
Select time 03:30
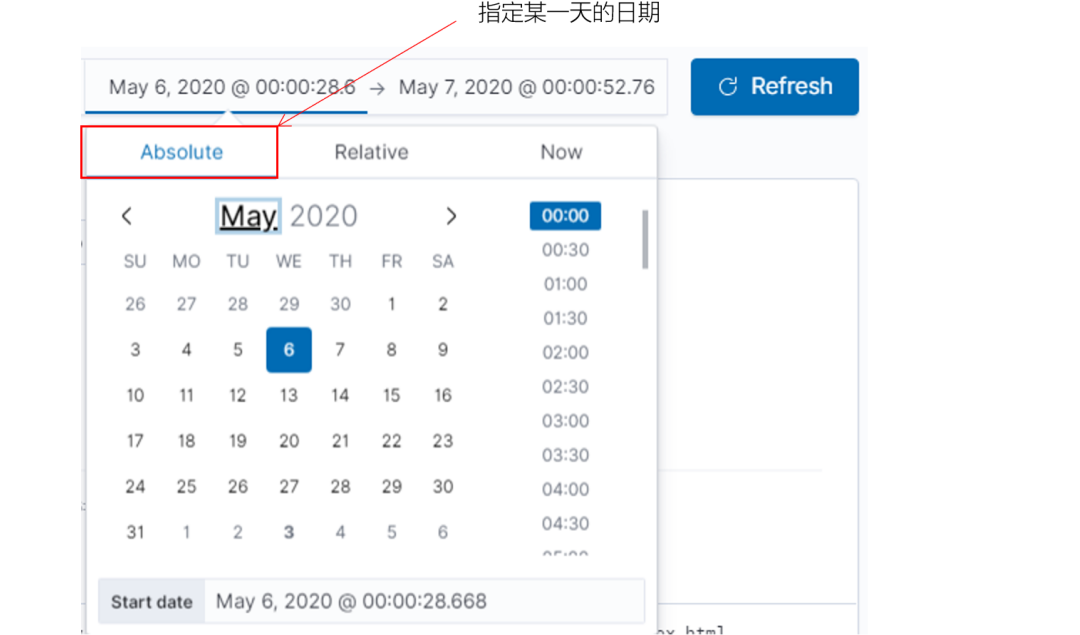click(565, 455)
